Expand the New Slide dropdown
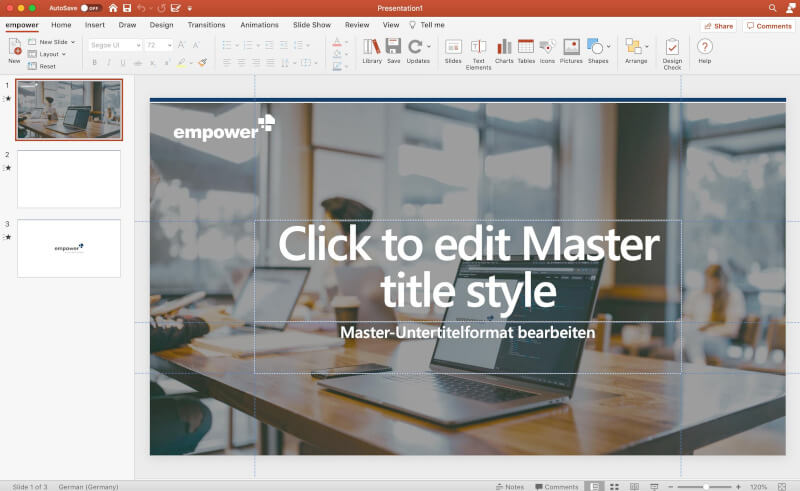The height and width of the screenshot is (491, 800). click(73, 42)
